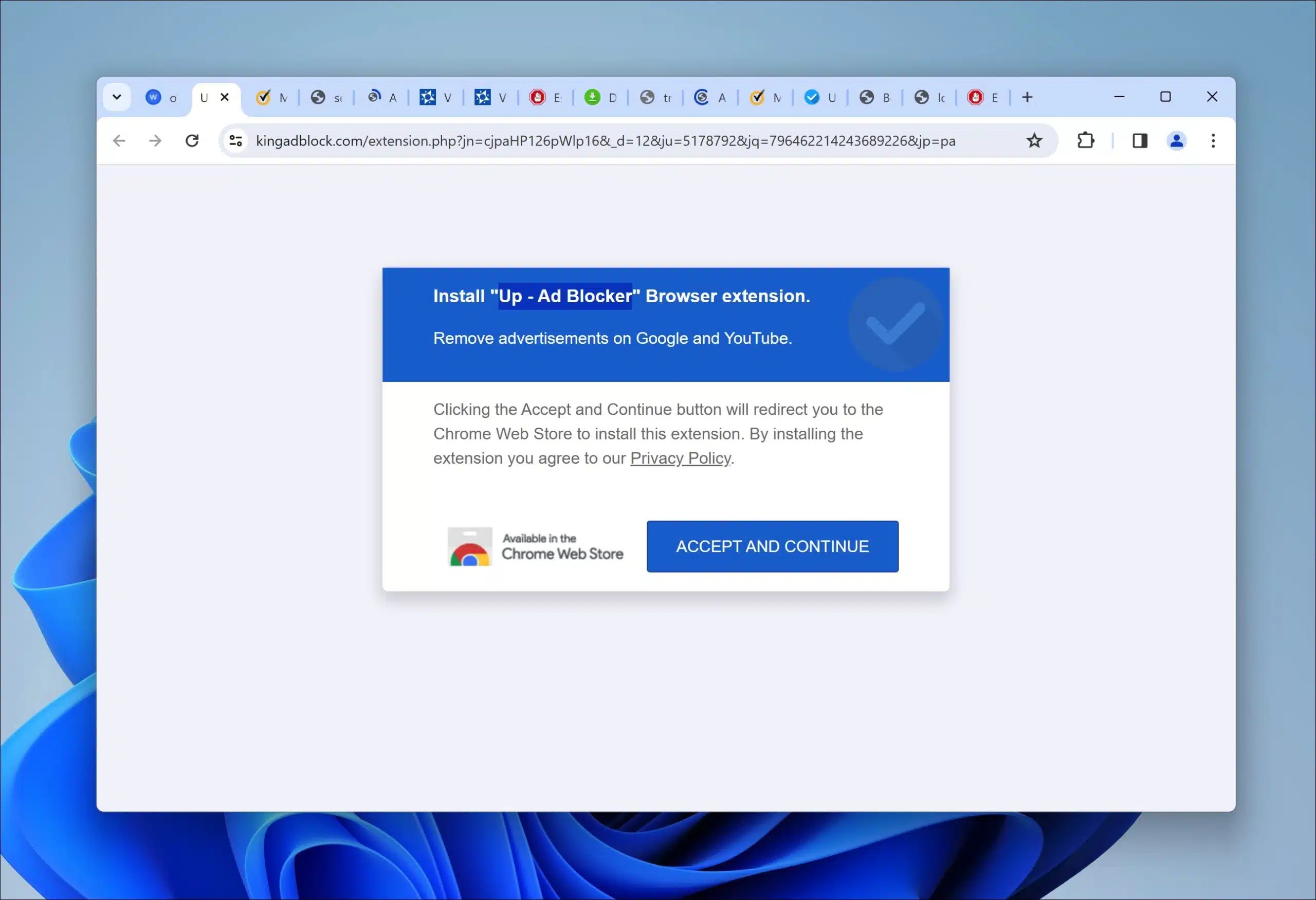The height and width of the screenshot is (900, 1316).
Task: Close the Chrome window
Action: 1212,97
